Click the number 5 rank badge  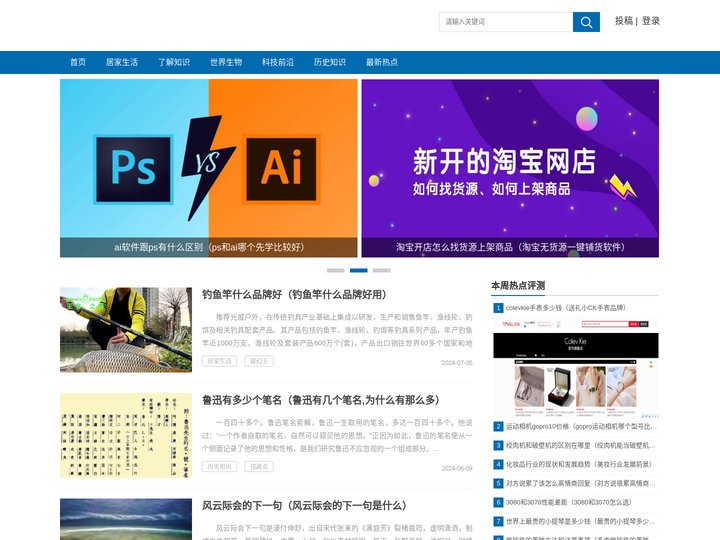pos(498,483)
